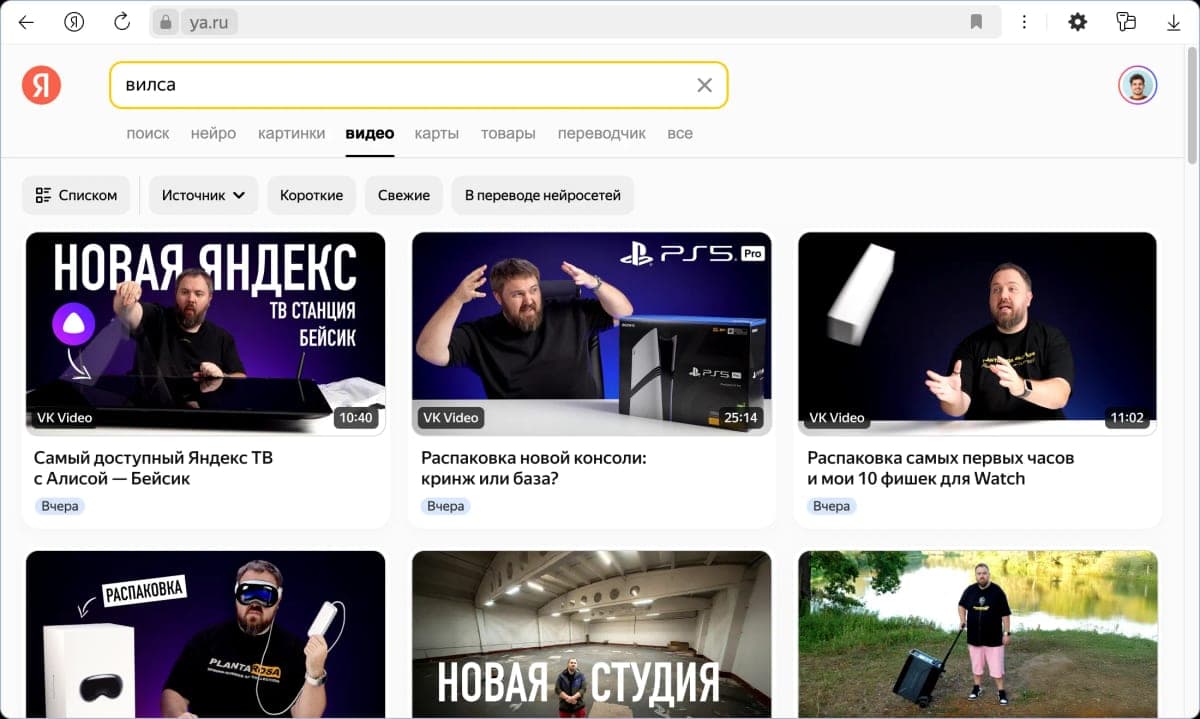Screen dimensions: 1200x719
Task: Clear the search query with X
Action: (x=704, y=85)
